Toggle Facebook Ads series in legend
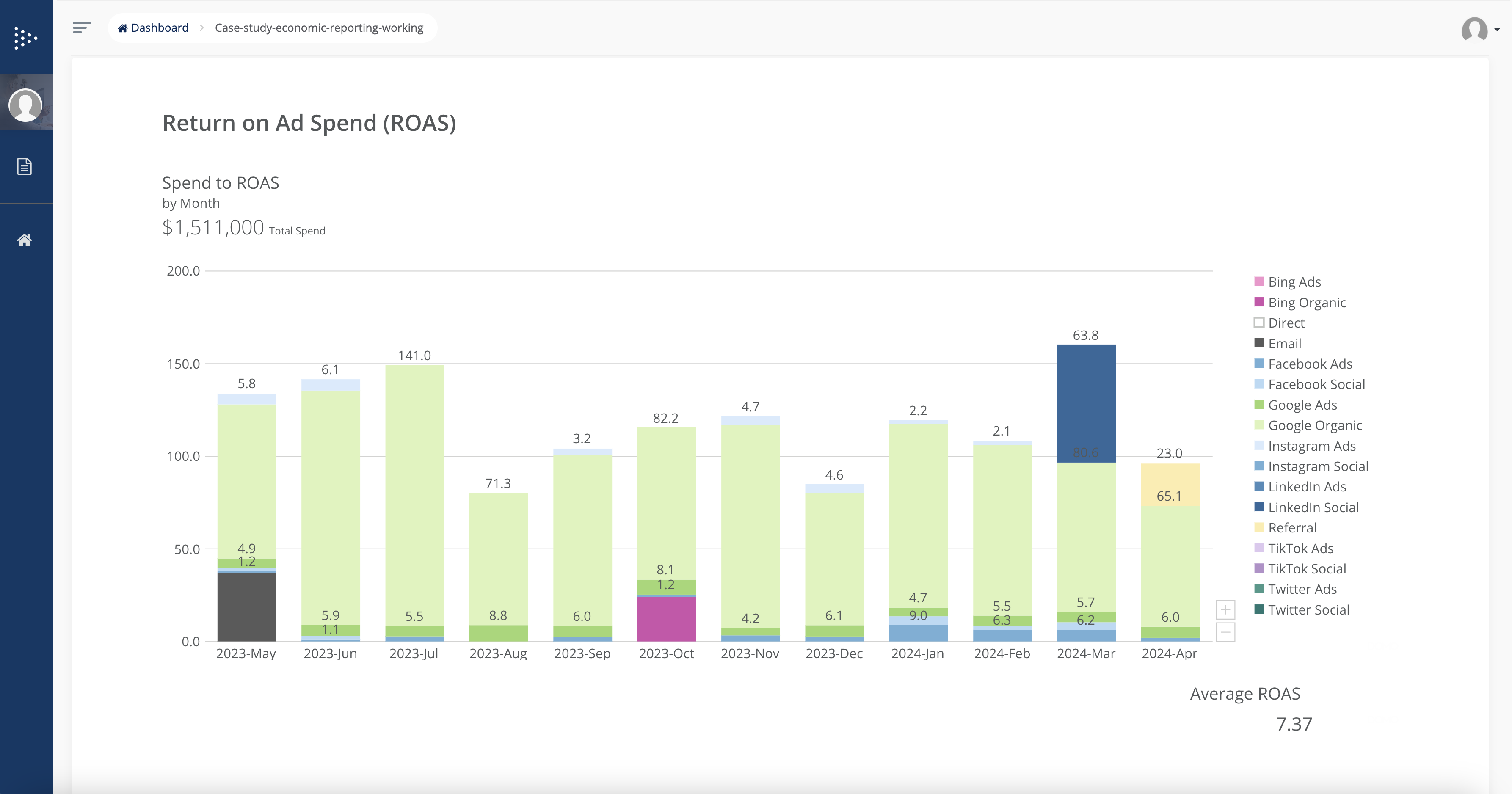The image size is (1512, 794). point(1303,364)
